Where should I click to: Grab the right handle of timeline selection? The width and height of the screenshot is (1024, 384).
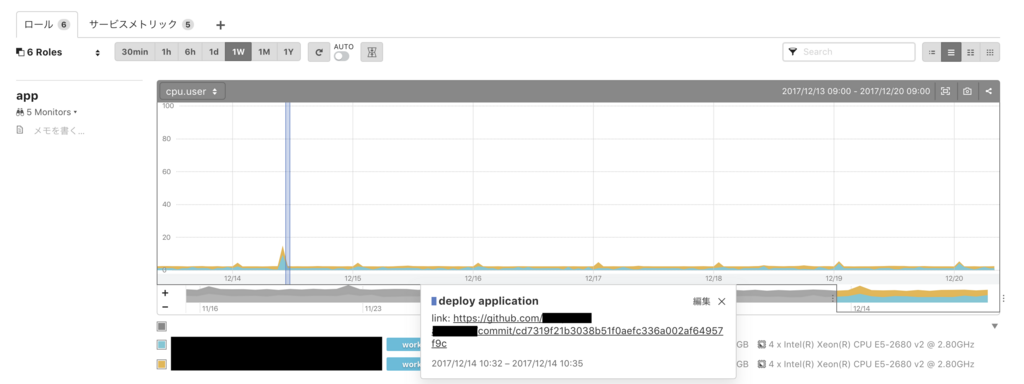click(x=1002, y=298)
